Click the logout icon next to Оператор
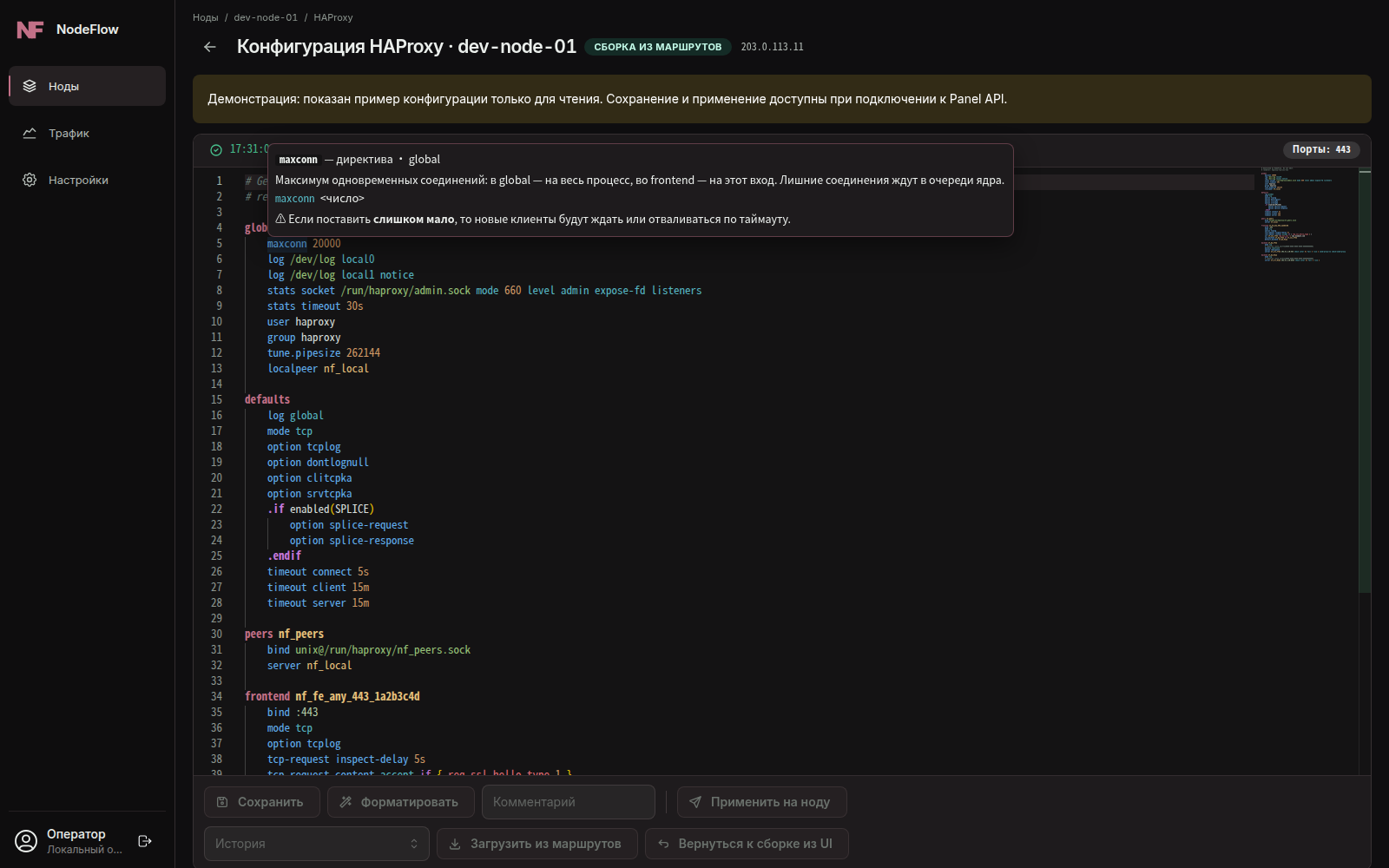Viewport: 1389px width, 868px height. 145,841
